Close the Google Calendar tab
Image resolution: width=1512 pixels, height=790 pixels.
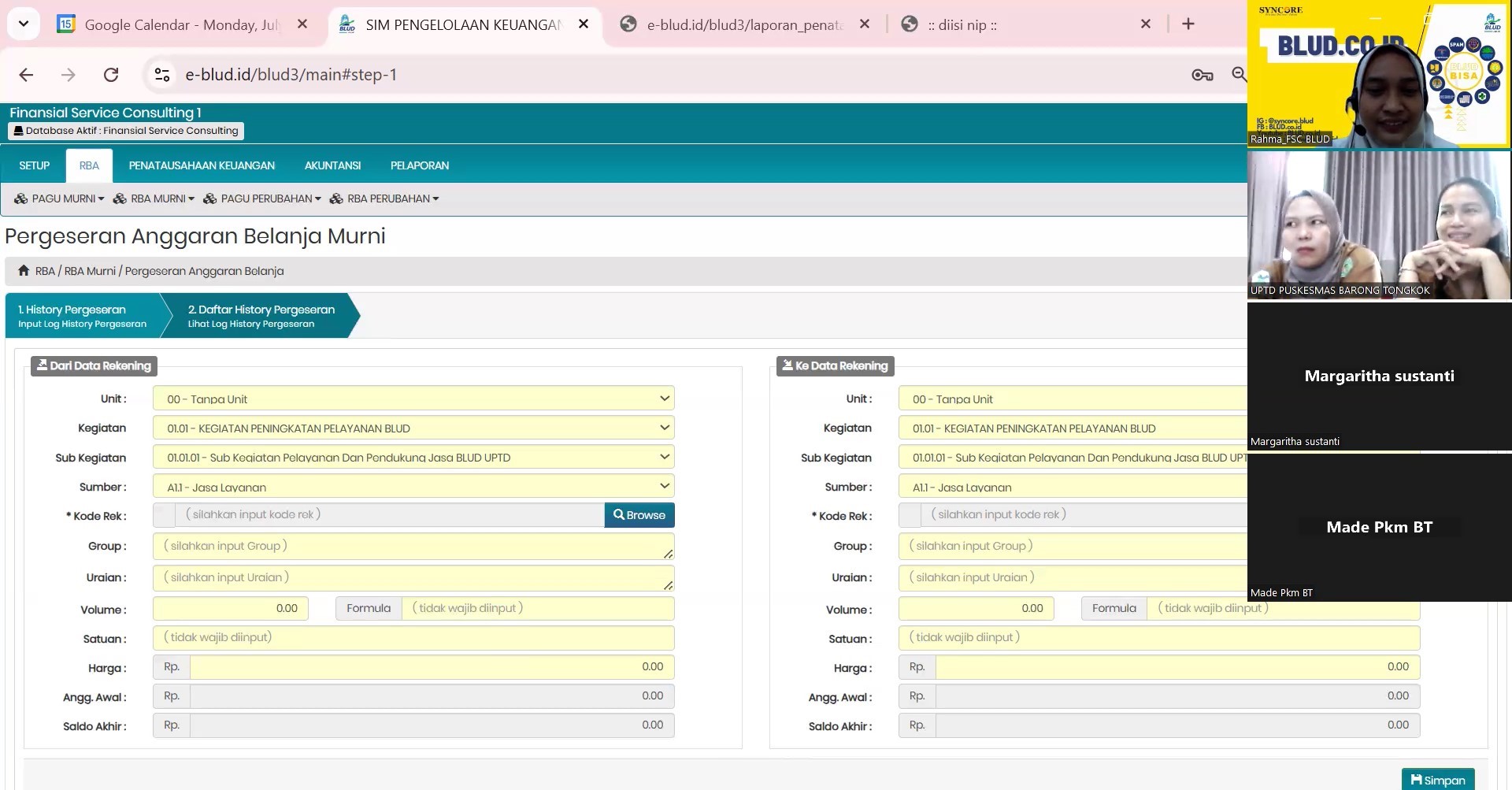(302, 24)
